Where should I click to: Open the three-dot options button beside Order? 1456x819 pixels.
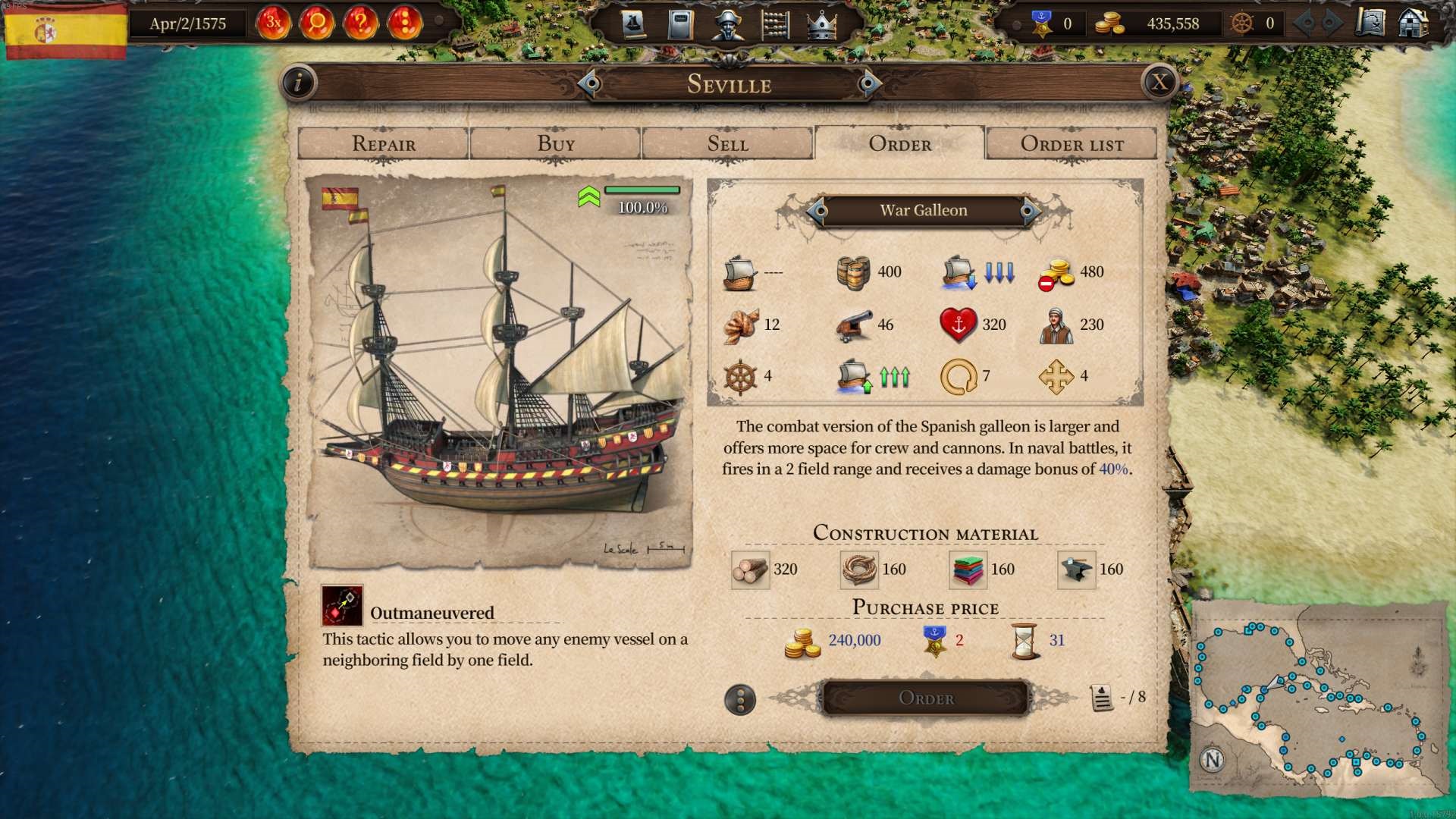tap(740, 699)
